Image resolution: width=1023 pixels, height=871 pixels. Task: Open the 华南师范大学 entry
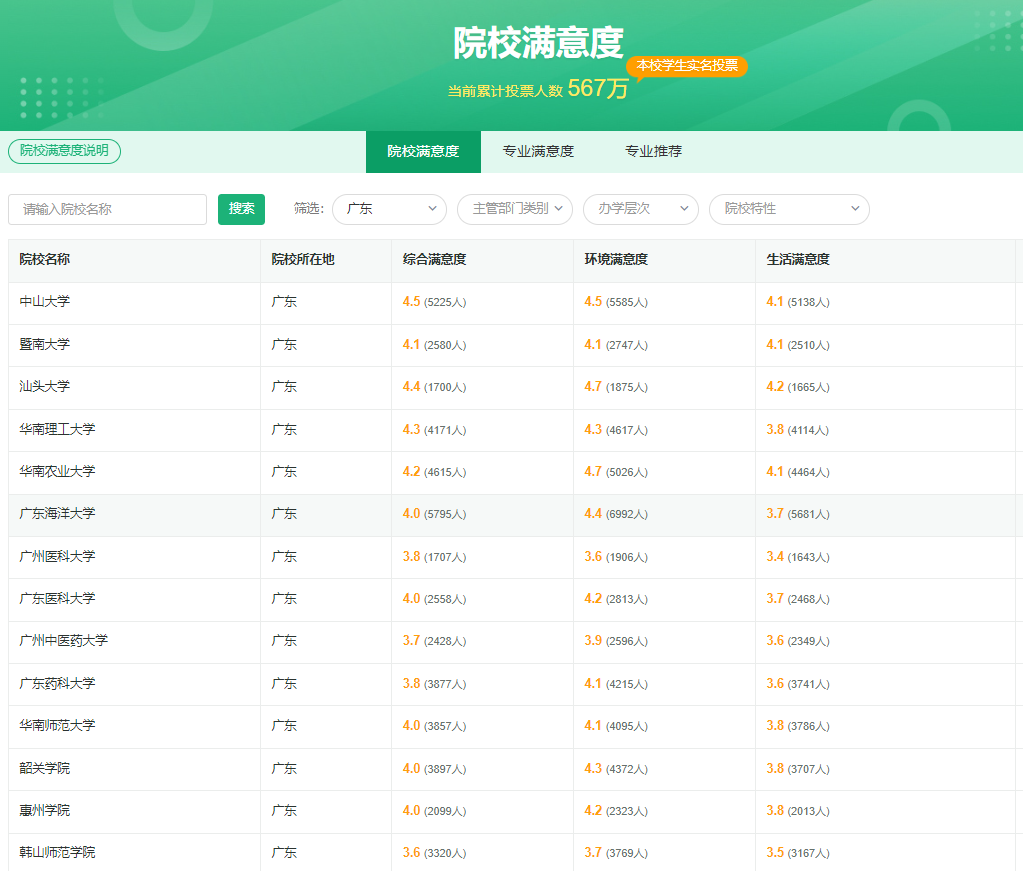point(58,725)
